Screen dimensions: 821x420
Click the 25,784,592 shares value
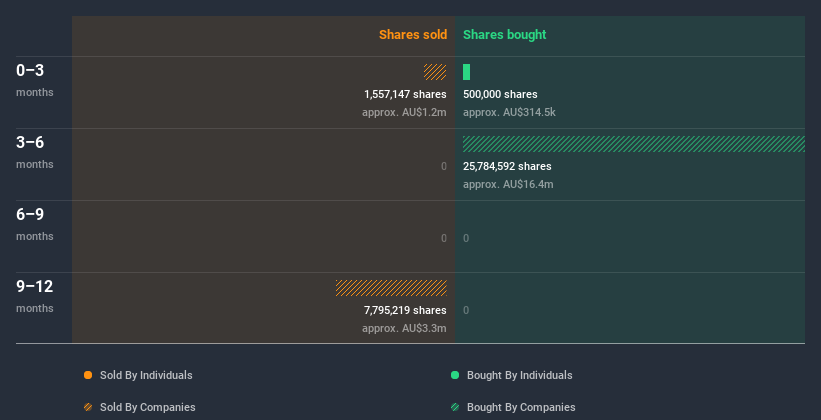click(x=507, y=166)
